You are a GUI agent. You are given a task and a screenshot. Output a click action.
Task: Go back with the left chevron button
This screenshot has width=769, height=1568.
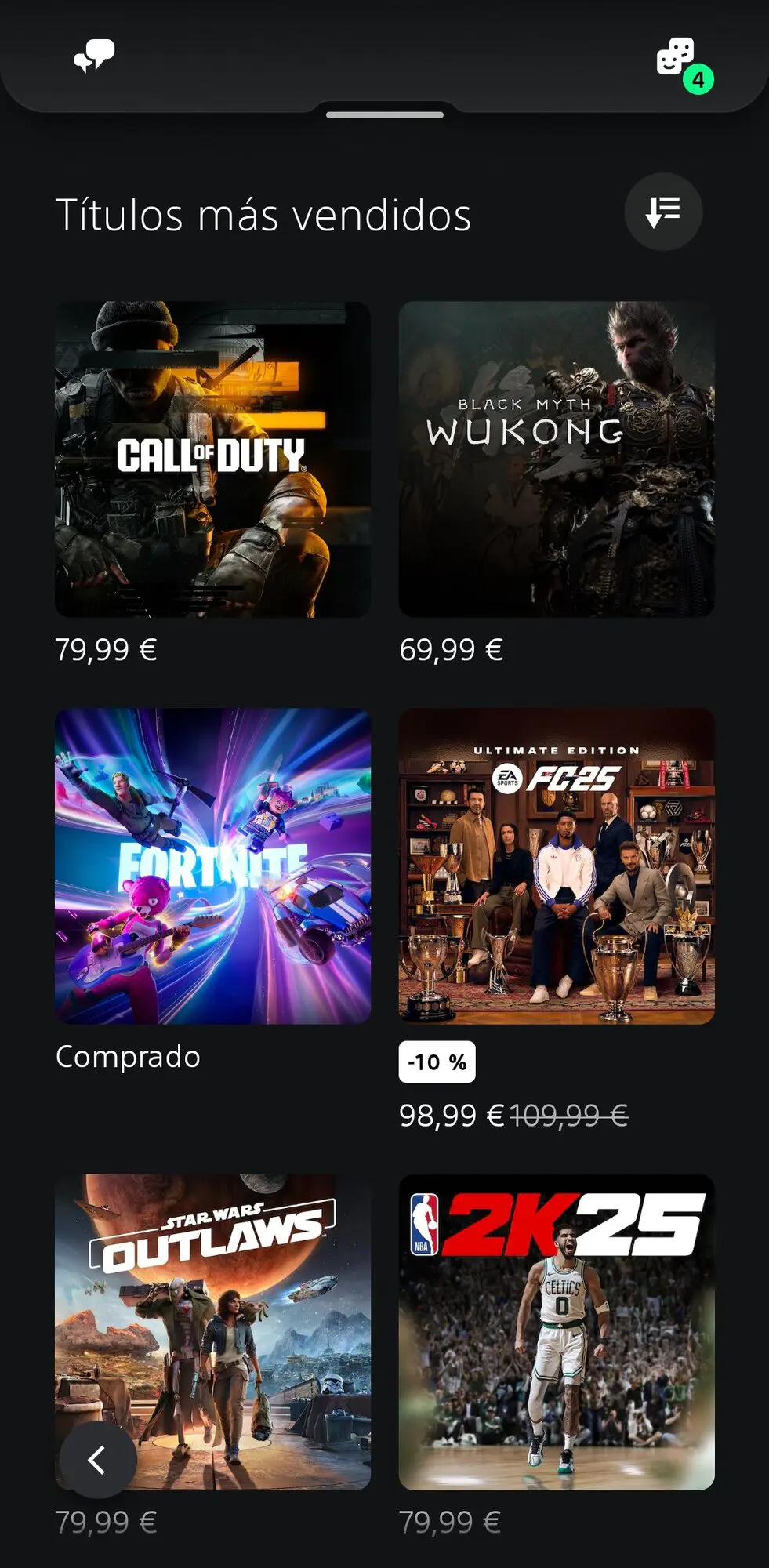[97, 1460]
